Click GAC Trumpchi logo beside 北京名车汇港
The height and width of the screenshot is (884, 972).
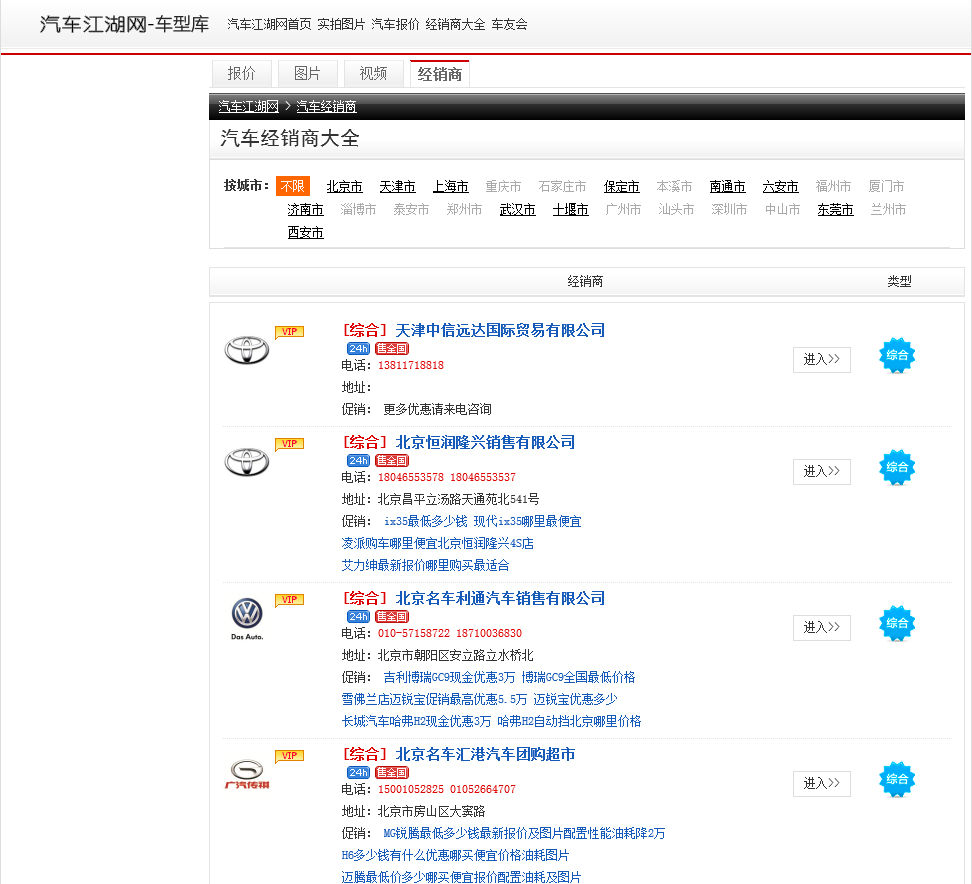pos(247,774)
